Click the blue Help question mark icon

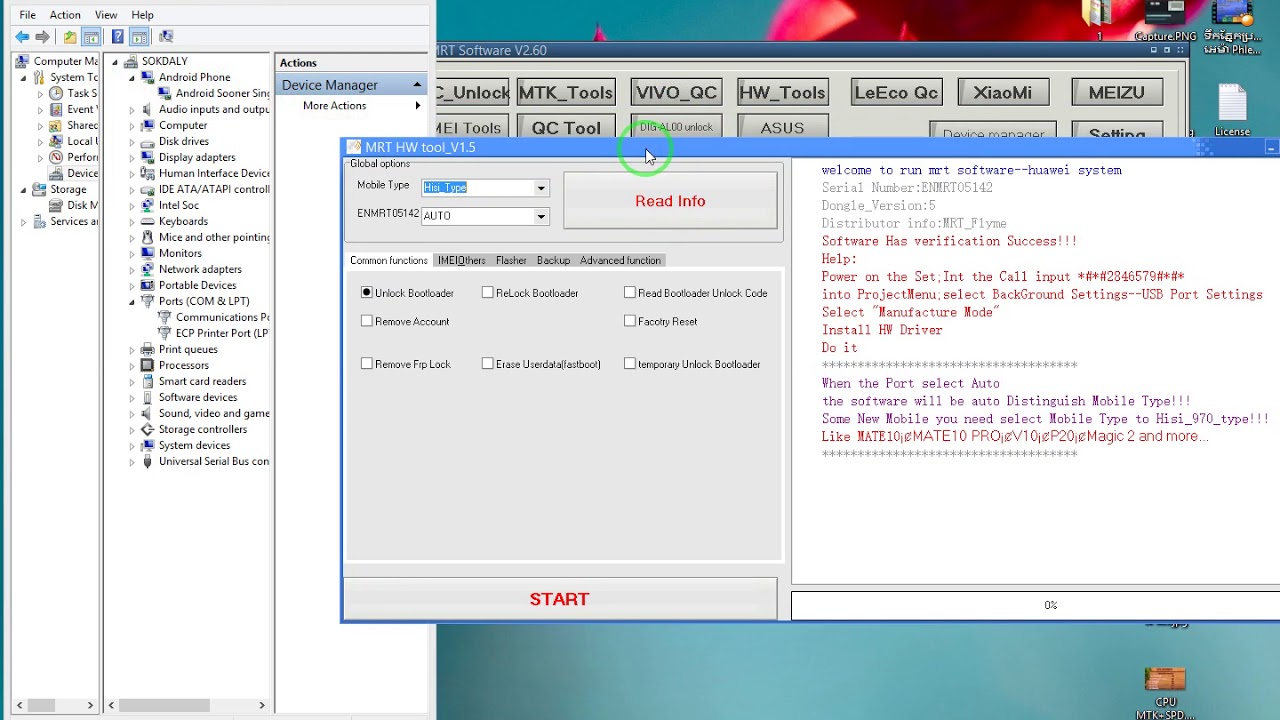click(117, 37)
